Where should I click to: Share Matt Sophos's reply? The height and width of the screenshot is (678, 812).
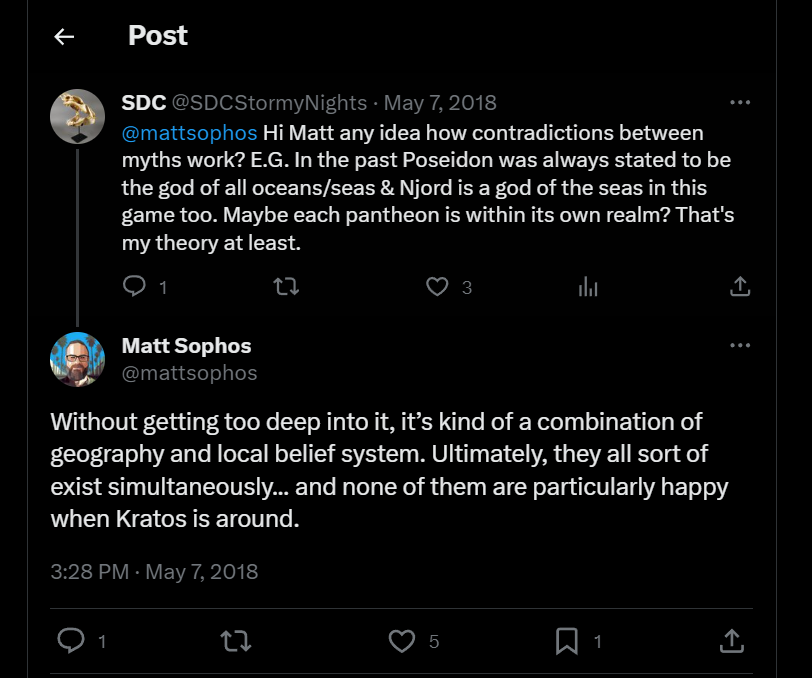click(731, 640)
